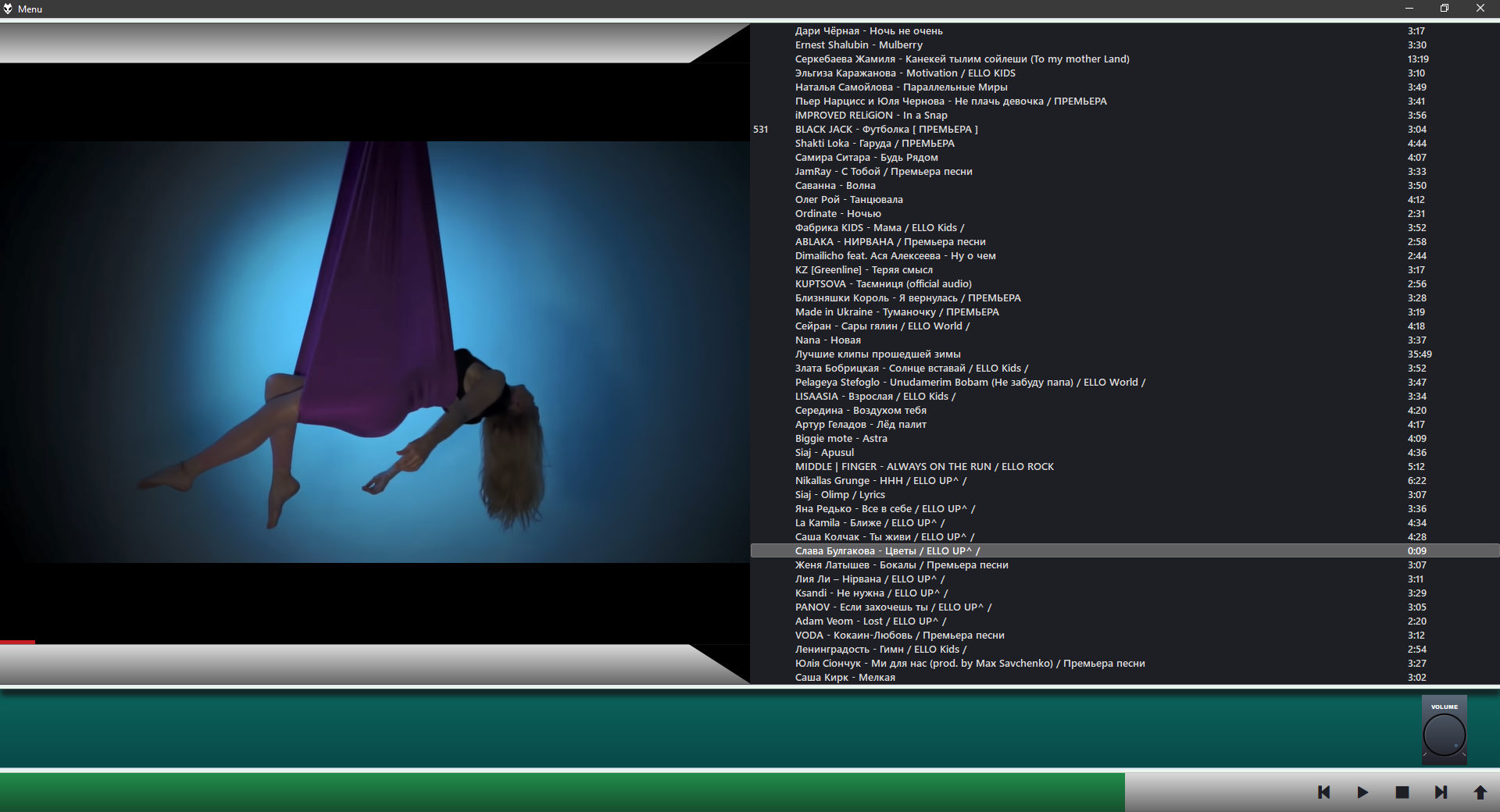Image resolution: width=1500 pixels, height=812 pixels.
Task: Pick Biggie mote - Astra from playlist
Action: click(x=841, y=439)
